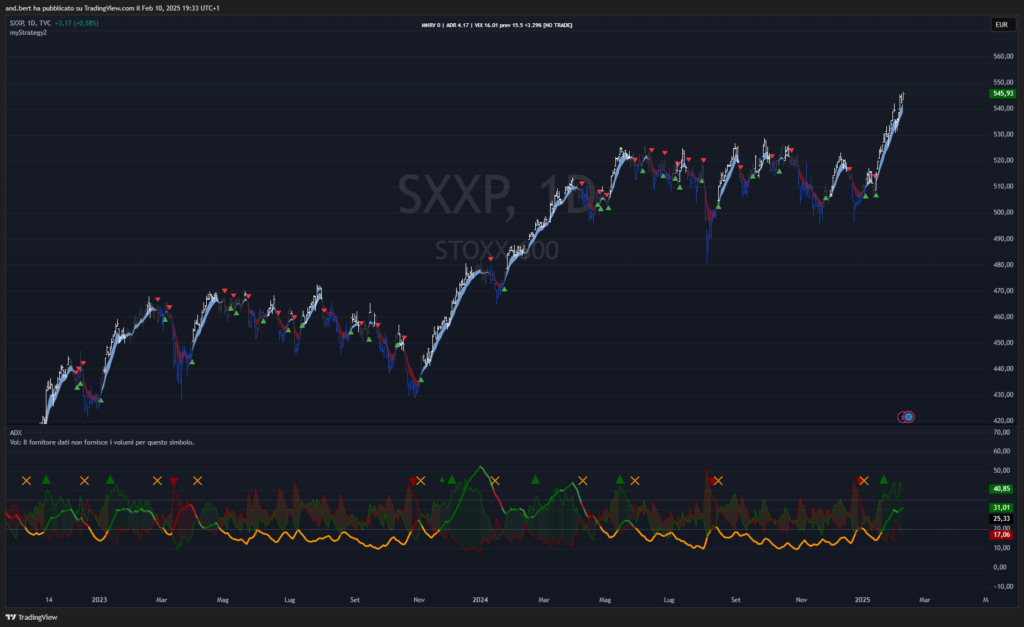Open the EUR currency selector
The width and height of the screenshot is (1024, 627).
(x=1001, y=24)
